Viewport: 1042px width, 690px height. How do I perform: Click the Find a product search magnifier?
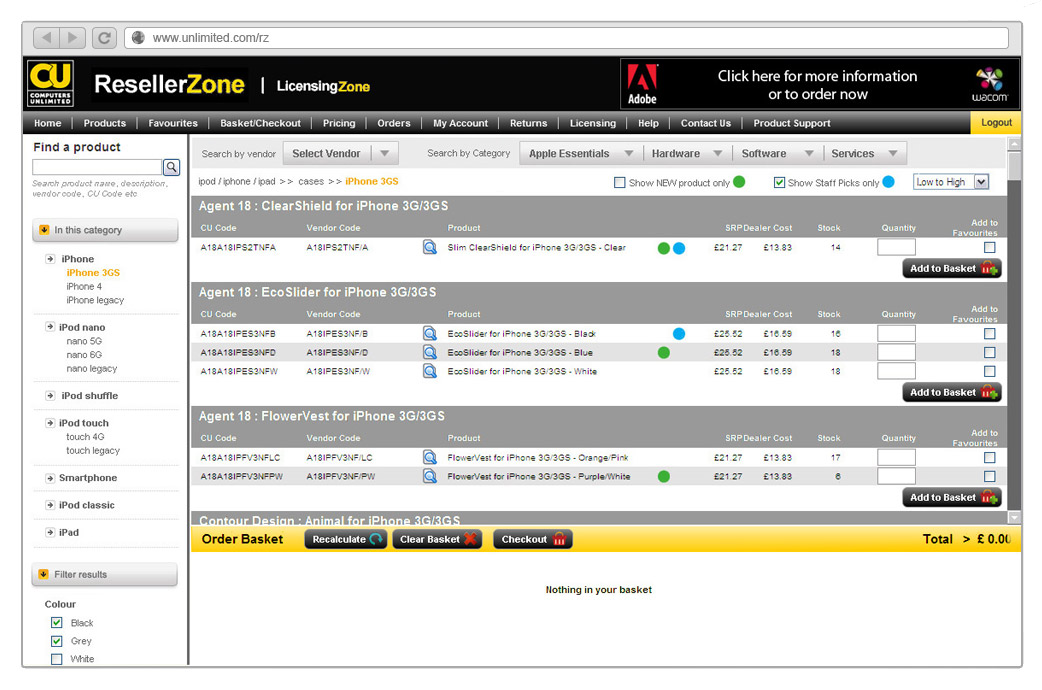pos(171,167)
